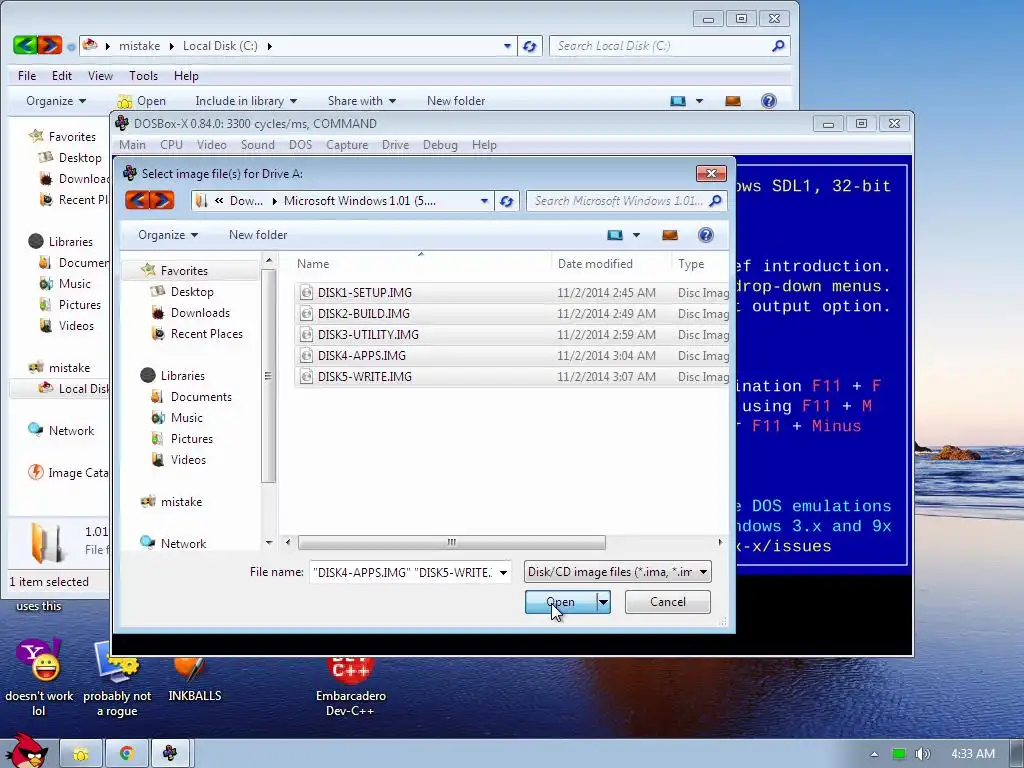This screenshot has width=1024, height=768.
Task: Click the change view icon in the Local Disk explorer toolbar
Action: click(678, 101)
